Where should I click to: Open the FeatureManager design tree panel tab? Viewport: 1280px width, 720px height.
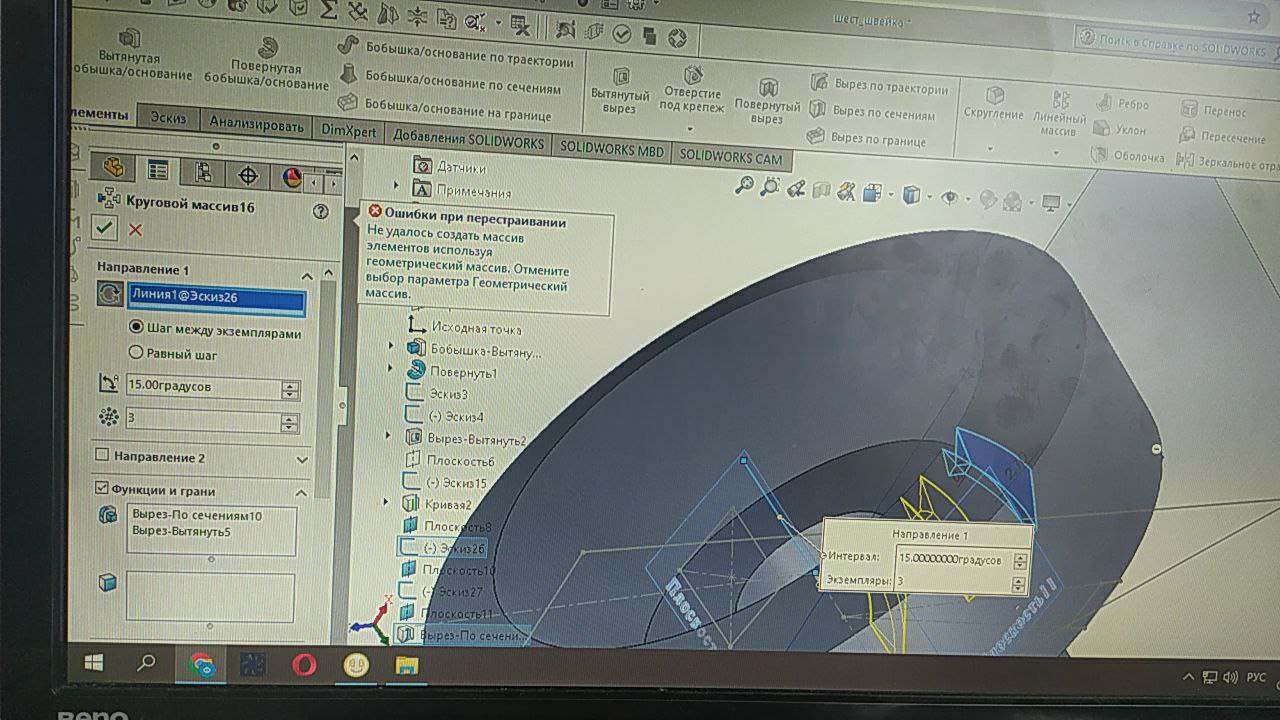click(x=113, y=168)
